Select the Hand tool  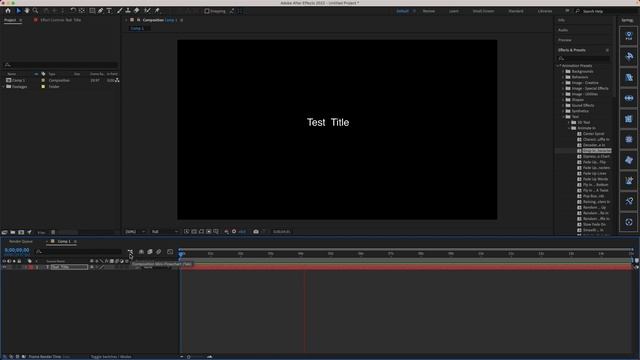click(x=27, y=11)
